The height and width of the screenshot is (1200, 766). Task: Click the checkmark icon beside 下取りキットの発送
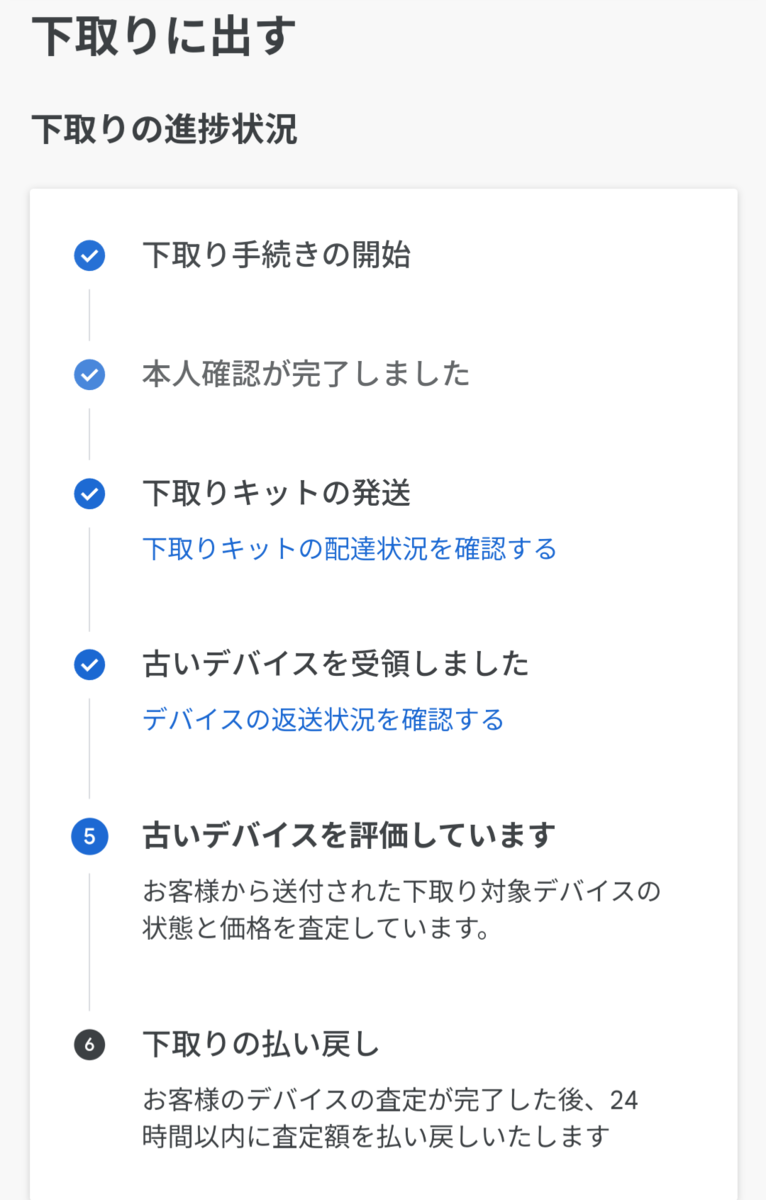89,494
